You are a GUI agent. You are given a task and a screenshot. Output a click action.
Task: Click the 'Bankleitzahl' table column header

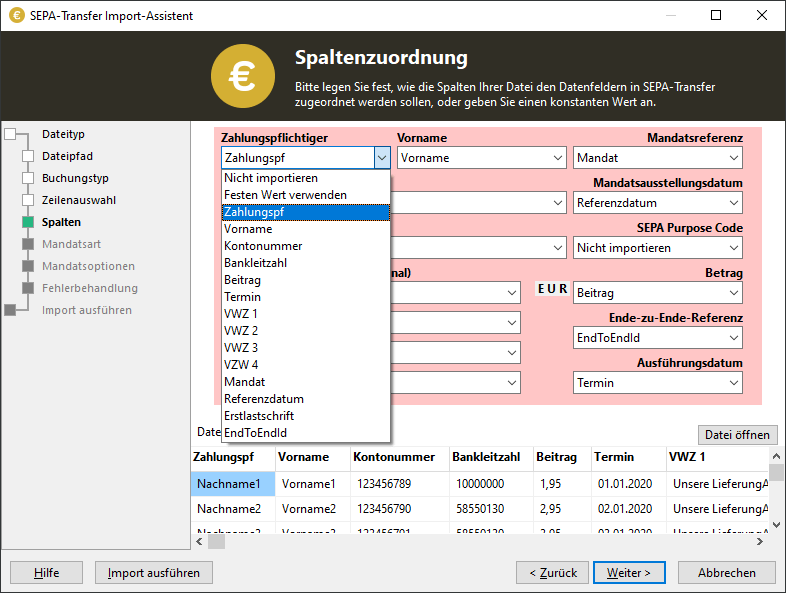491,457
